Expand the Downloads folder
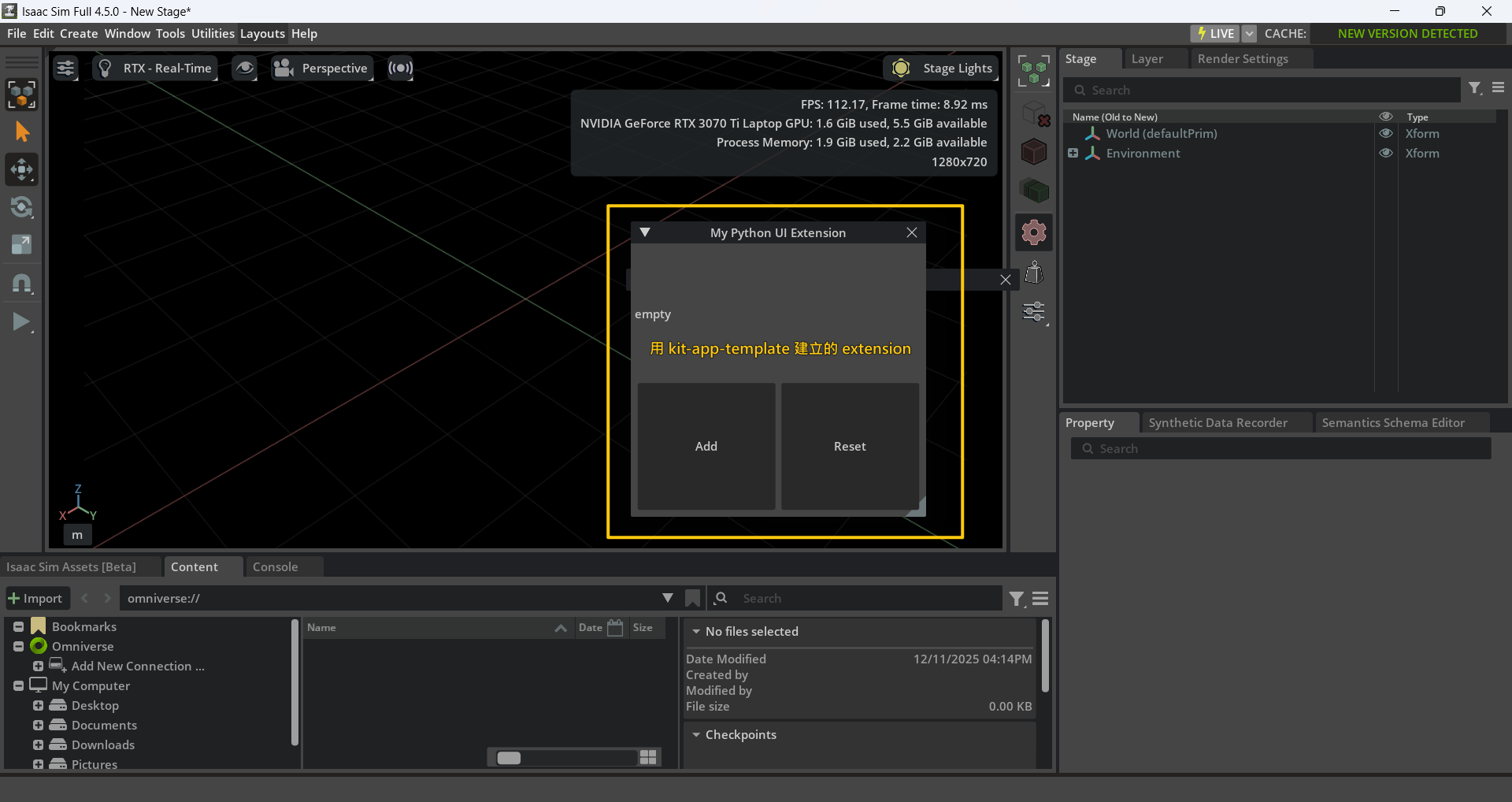1512x802 pixels. 38,744
